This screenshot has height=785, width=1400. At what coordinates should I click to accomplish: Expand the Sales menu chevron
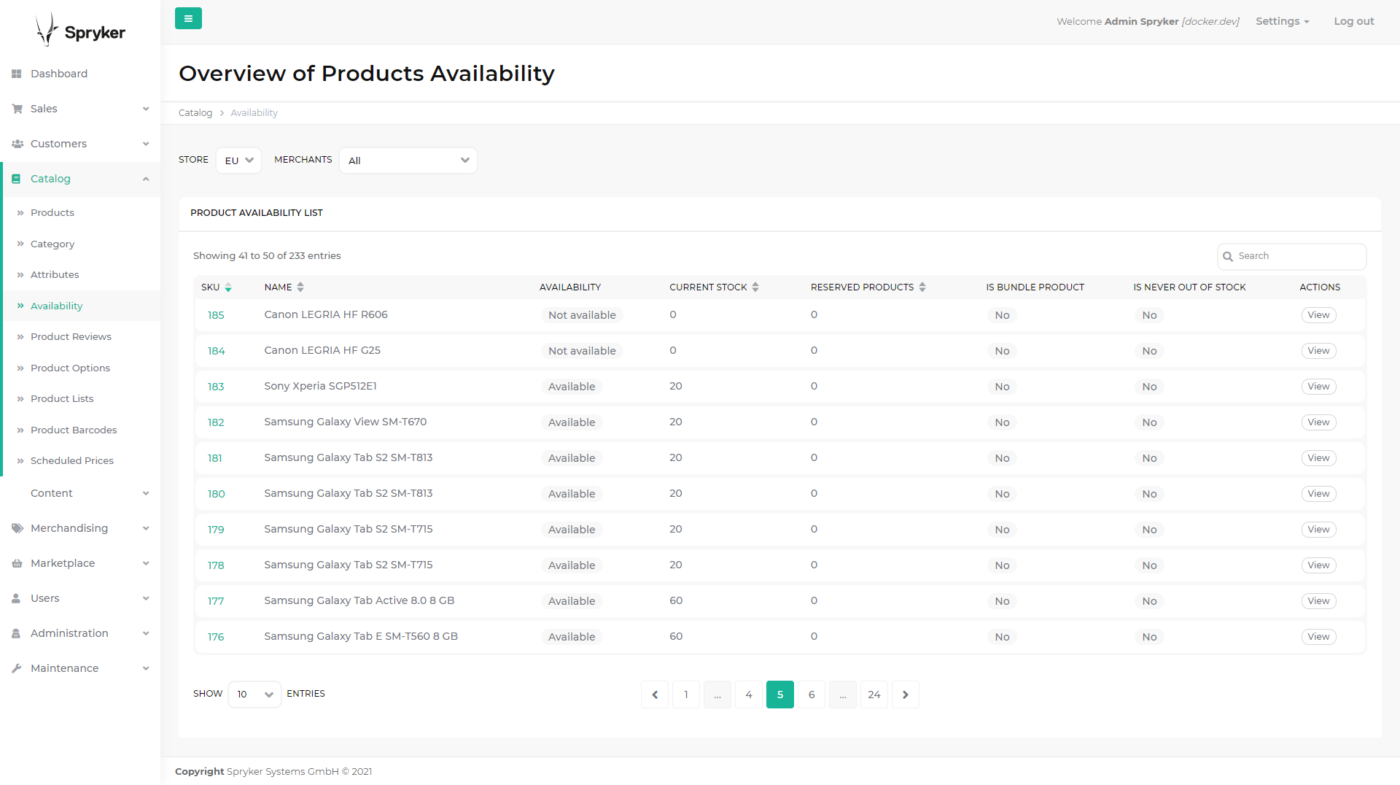pyautogui.click(x=146, y=109)
